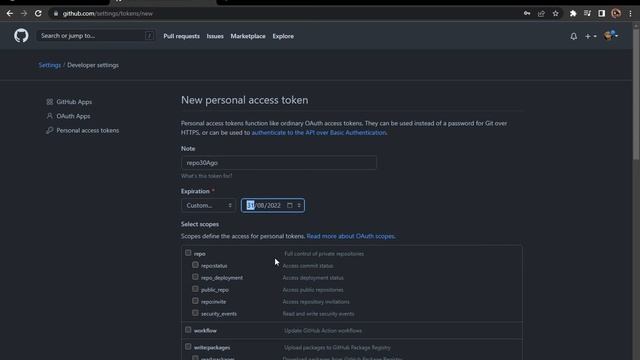Open Issues in top navigation
This screenshot has height=360, width=640.
(215, 36)
